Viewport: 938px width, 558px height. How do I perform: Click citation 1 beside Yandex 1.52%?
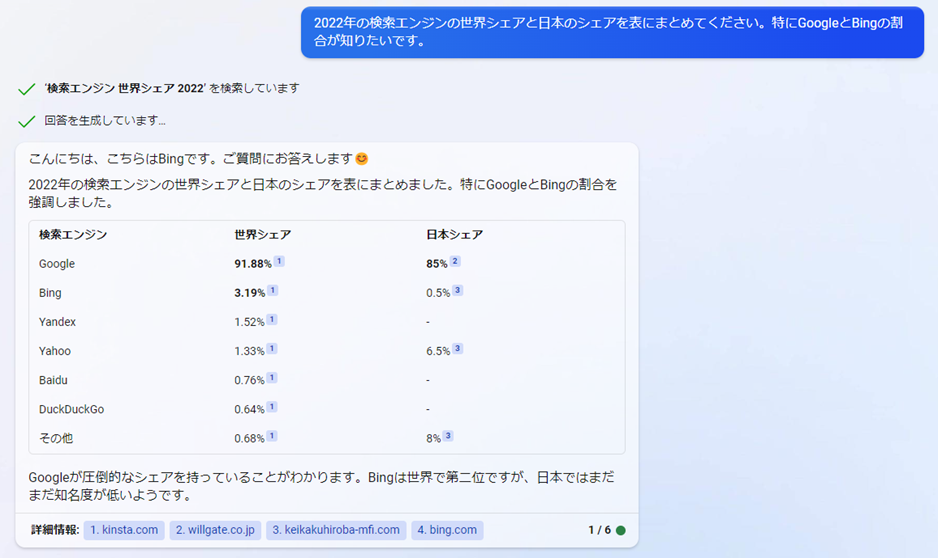272,320
